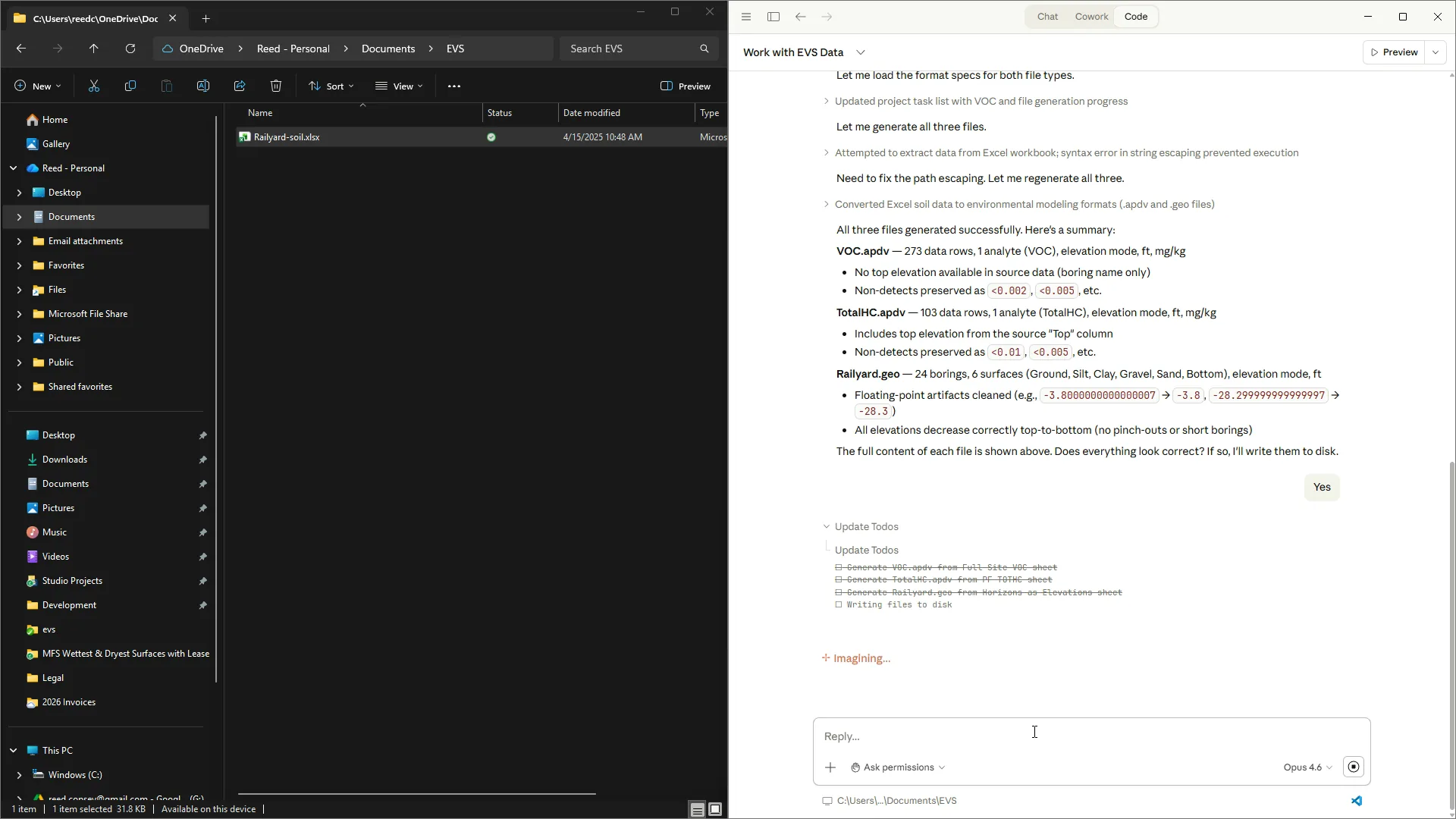
Task: Click the Delete trash icon in Explorer
Action: pos(276,86)
